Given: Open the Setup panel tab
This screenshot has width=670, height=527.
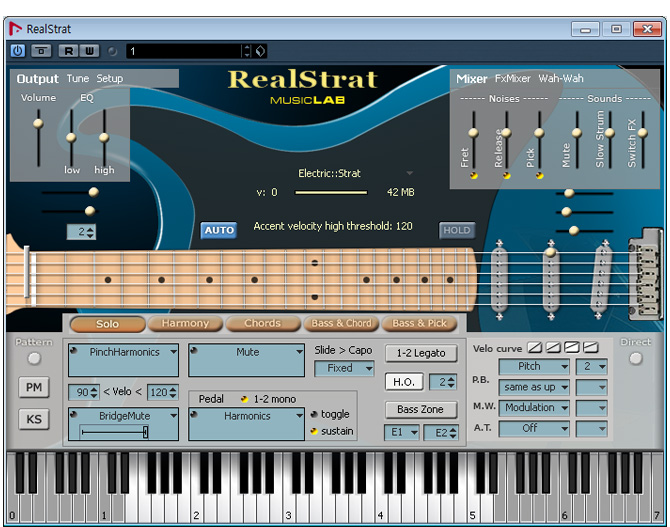Looking at the screenshot, I should point(109,79).
